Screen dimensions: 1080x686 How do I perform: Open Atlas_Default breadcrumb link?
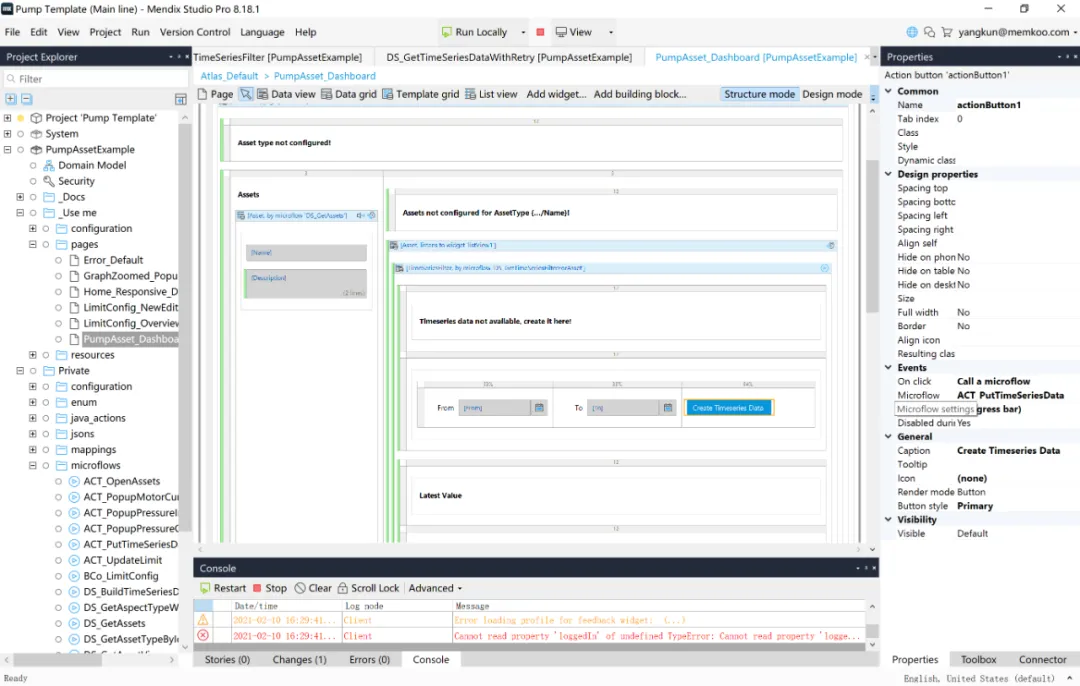coord(229,76)
